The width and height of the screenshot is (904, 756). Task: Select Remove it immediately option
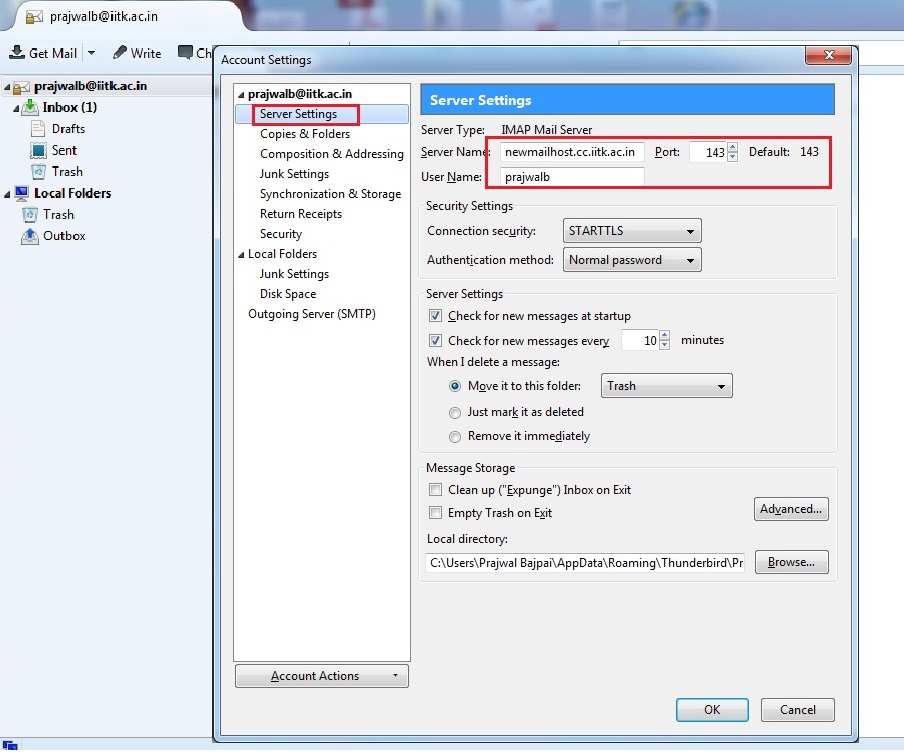coord(455,437)
